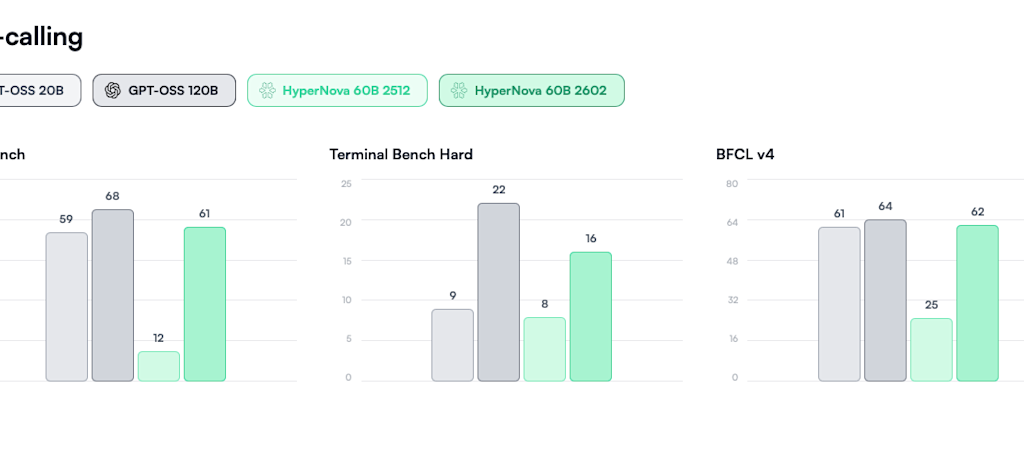This screenshot has height=471, width=1024.
Task: Click the green bar valued 16
Action: pos(590,316)
